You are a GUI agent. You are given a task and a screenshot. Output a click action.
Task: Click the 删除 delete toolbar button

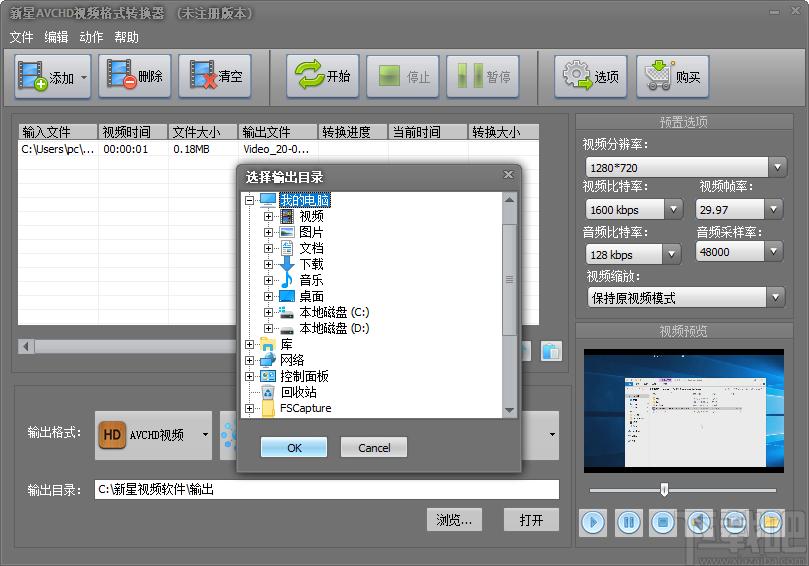click(x=135, y=76)
